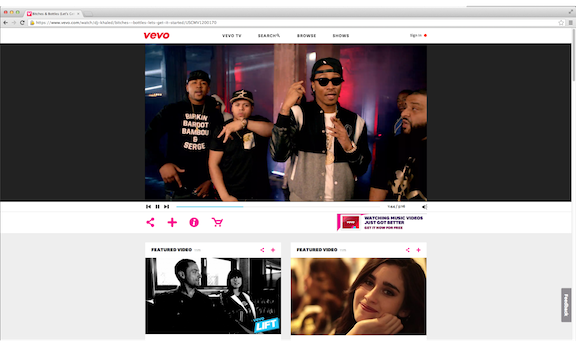Screen dimensions: 576x360
Task: Show video info with the i icon
Action: [194, 222]
